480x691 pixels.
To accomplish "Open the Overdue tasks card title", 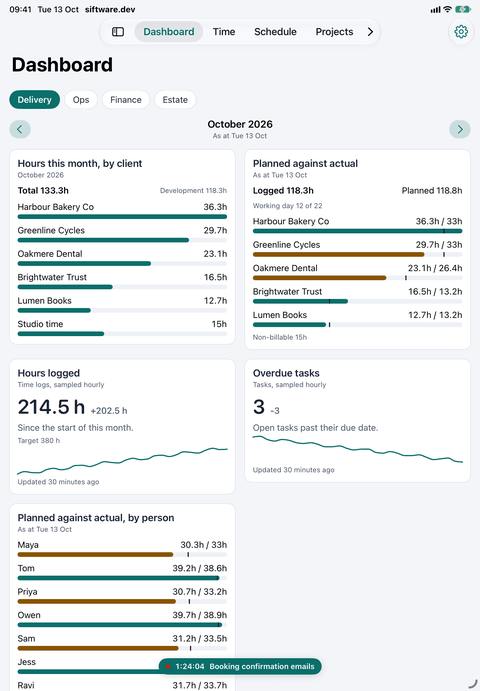I will pyautogui.click(x=286, y=373).
